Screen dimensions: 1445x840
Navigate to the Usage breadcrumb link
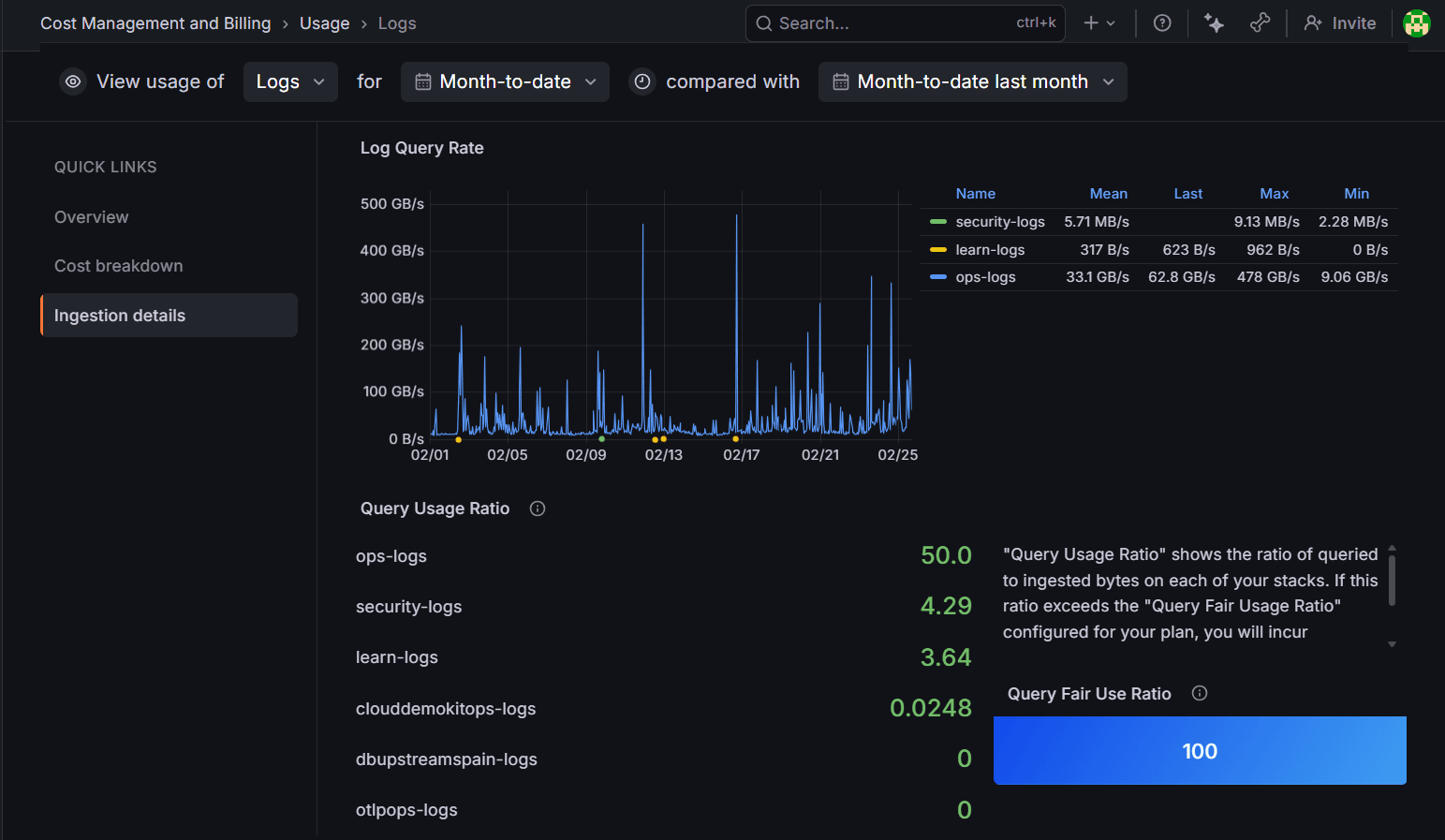click(324, 22)
